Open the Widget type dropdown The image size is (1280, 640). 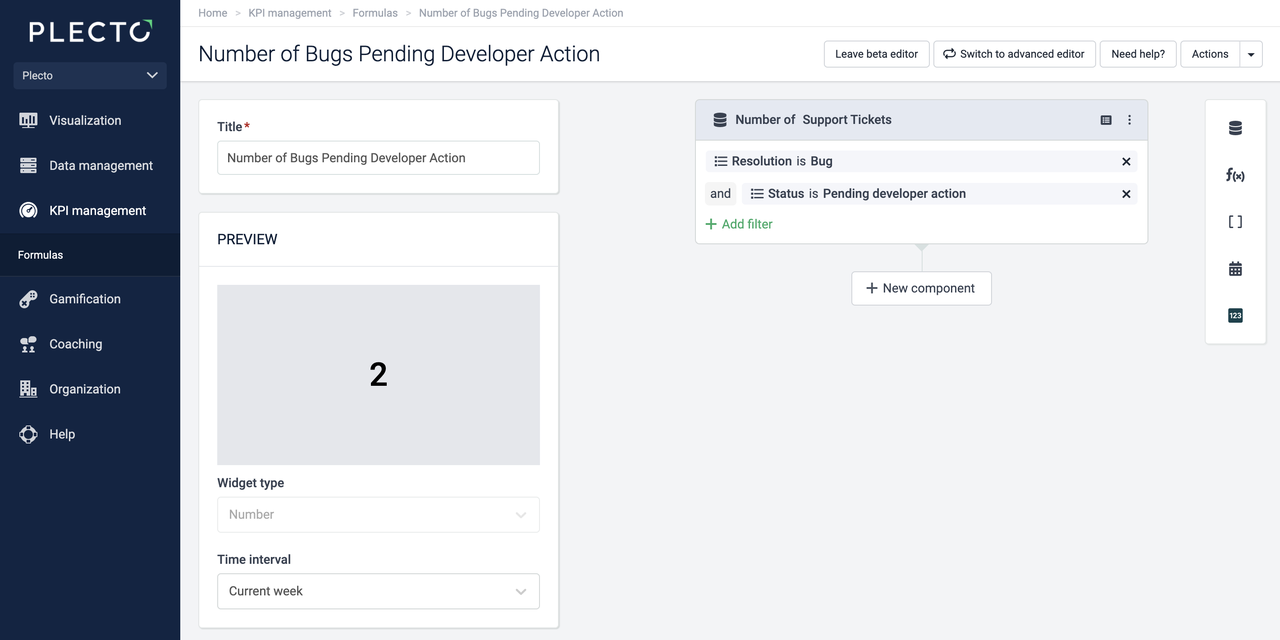(x=378, y=514)
